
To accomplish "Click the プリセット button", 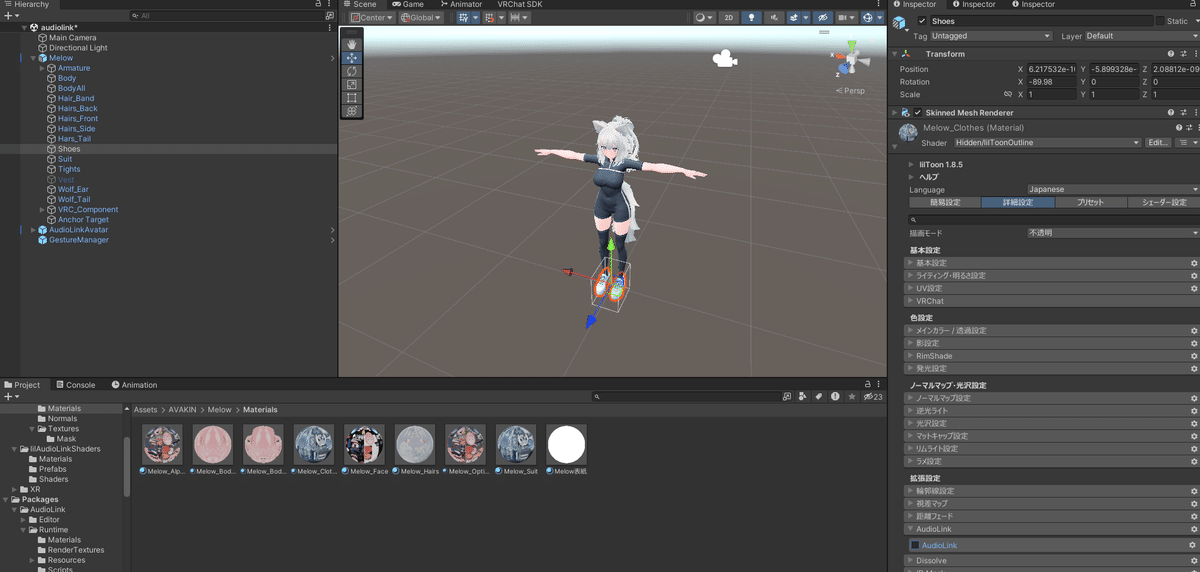I will pyautogui.click(x=1090, y=202).
